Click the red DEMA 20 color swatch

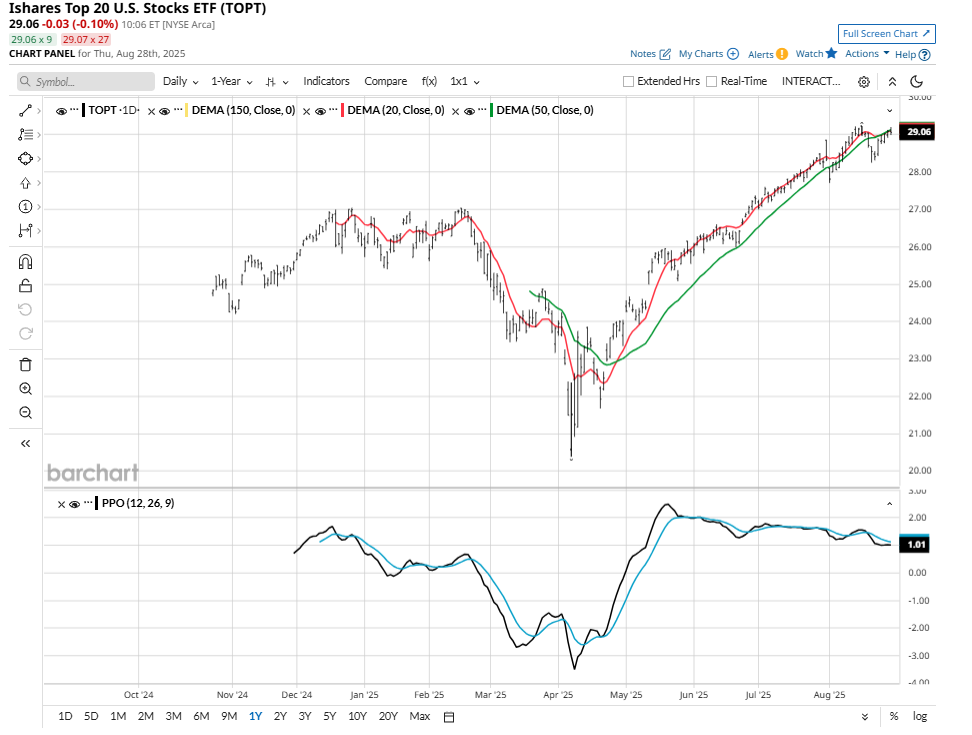click(342, 110)
